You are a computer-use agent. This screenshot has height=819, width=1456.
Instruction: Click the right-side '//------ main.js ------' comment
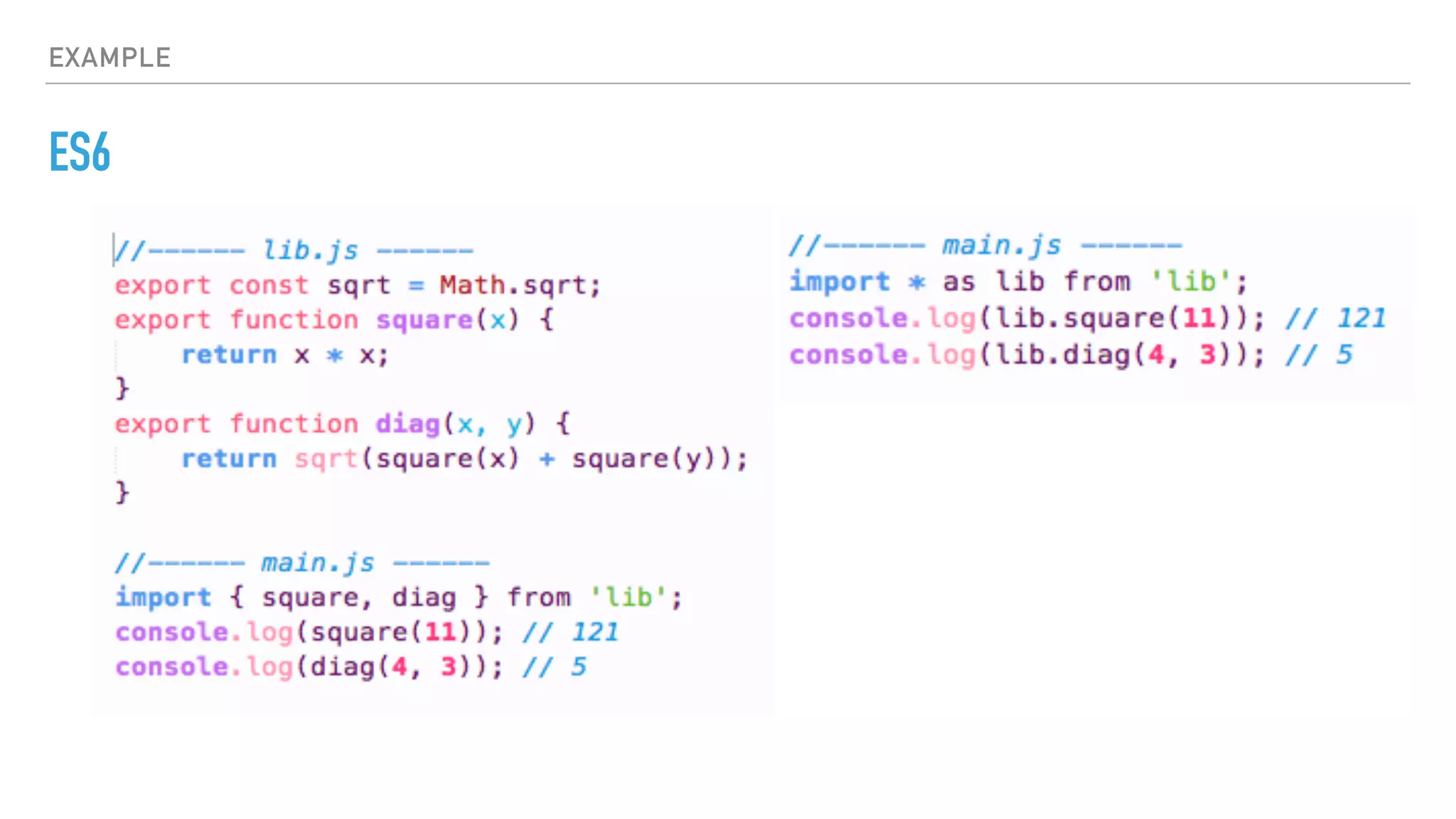click(x=985, y=245)
